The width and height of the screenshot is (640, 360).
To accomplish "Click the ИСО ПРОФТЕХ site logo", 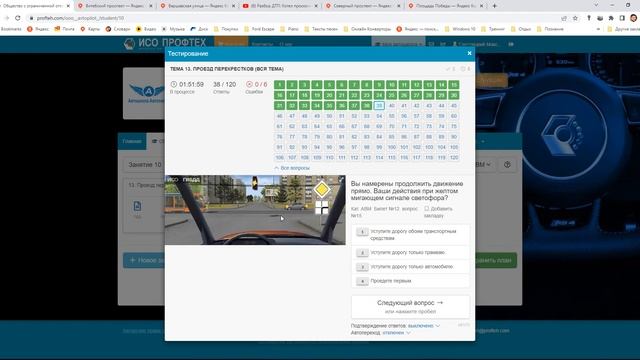I will point(165,43).
